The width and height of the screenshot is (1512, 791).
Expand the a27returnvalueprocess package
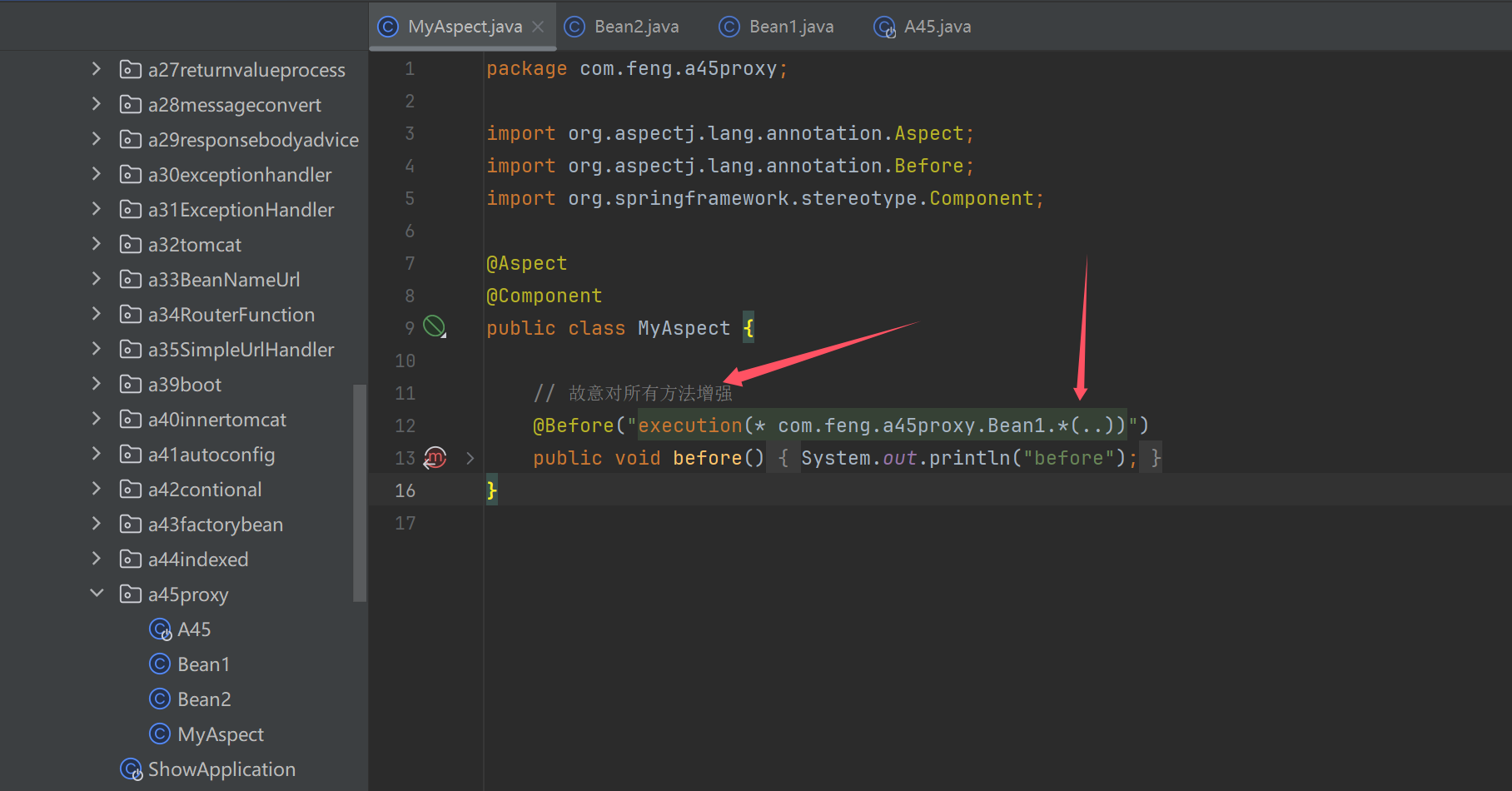(97, 69)
